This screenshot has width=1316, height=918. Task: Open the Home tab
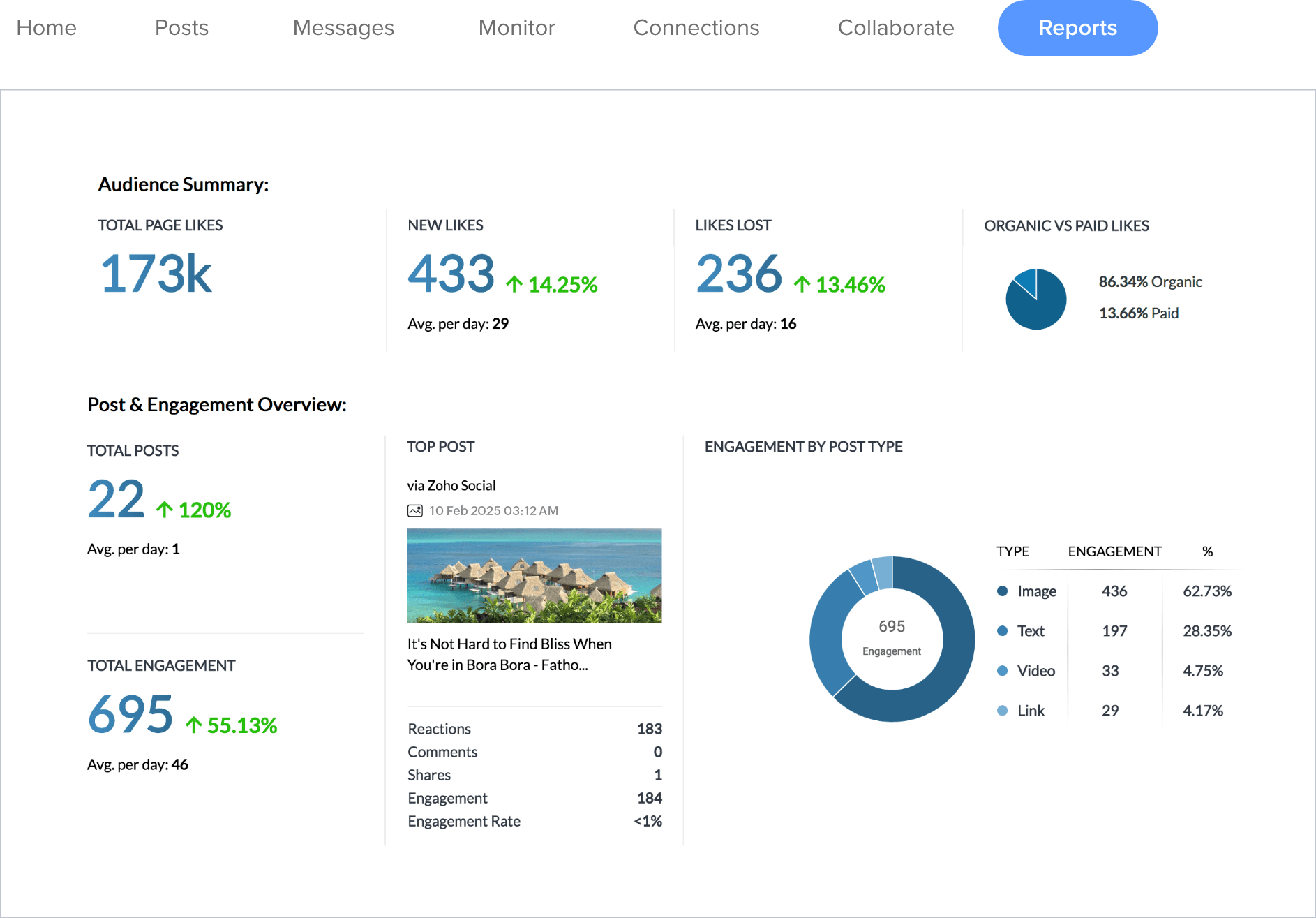coord(46,28)
